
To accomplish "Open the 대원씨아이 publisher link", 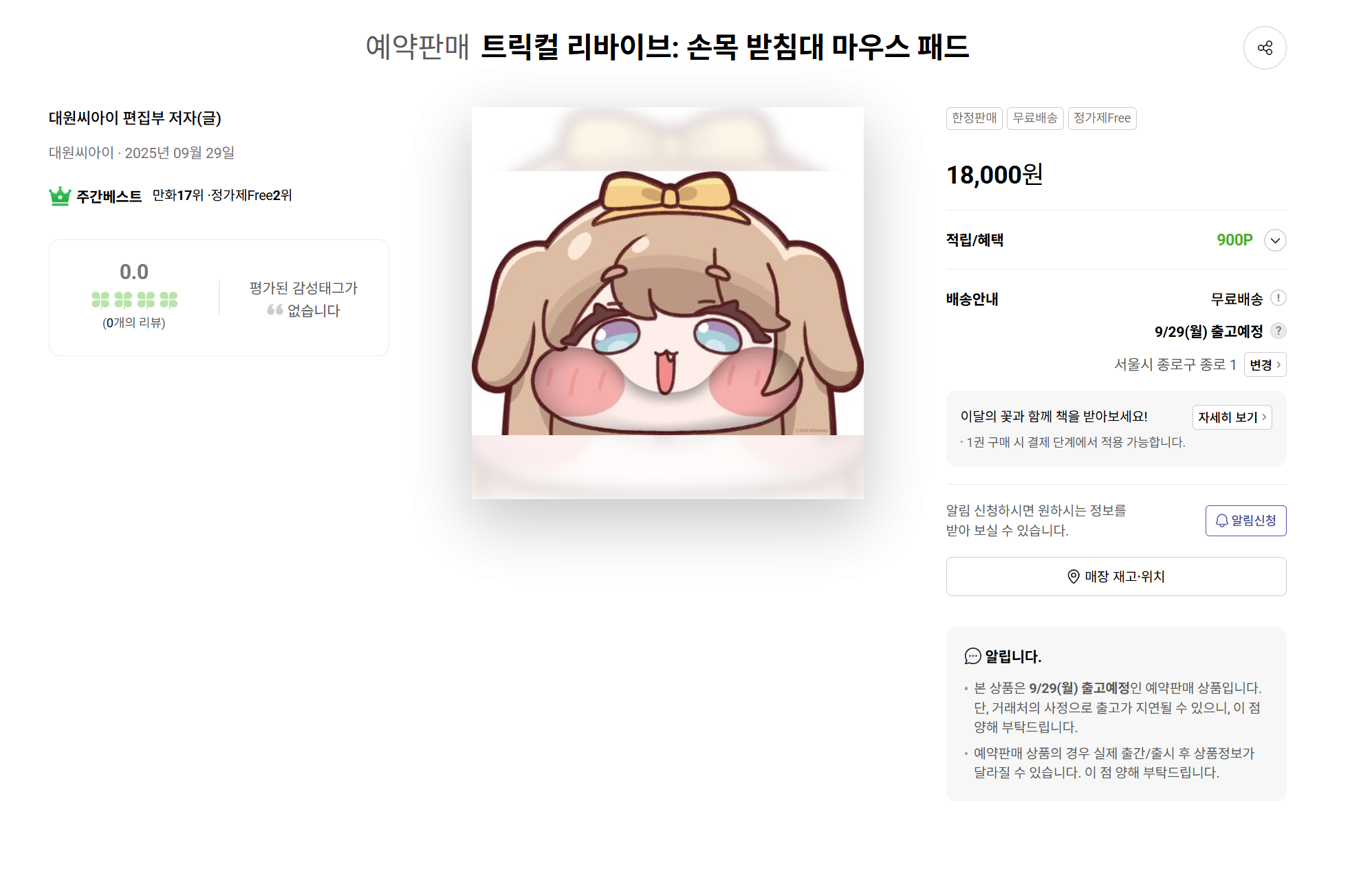I will [81, 153].
